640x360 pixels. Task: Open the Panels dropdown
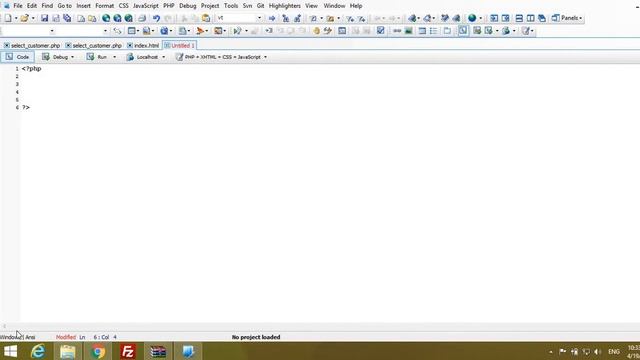[x=567, y=18]
